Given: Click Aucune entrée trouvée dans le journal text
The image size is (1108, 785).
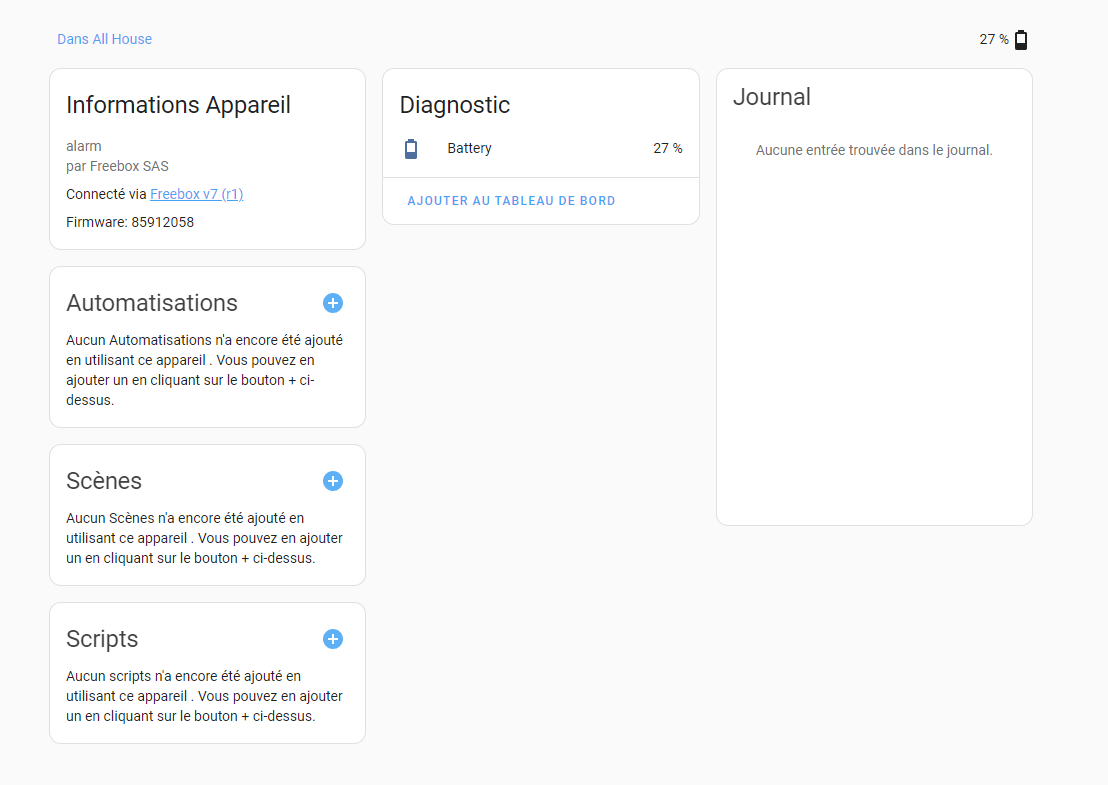Looking at the screenshot, I should (874, 150).
